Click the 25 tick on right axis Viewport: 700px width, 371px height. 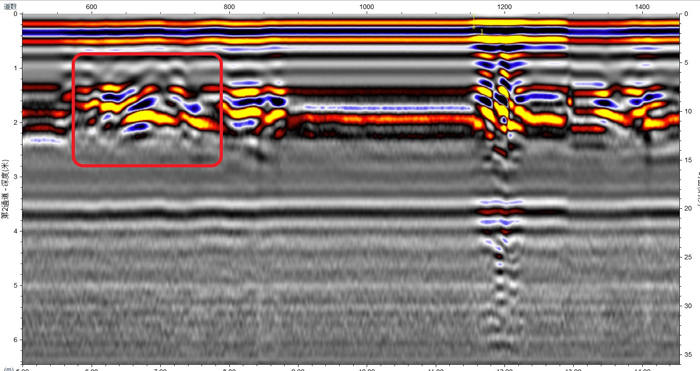(x=688, y=257)
